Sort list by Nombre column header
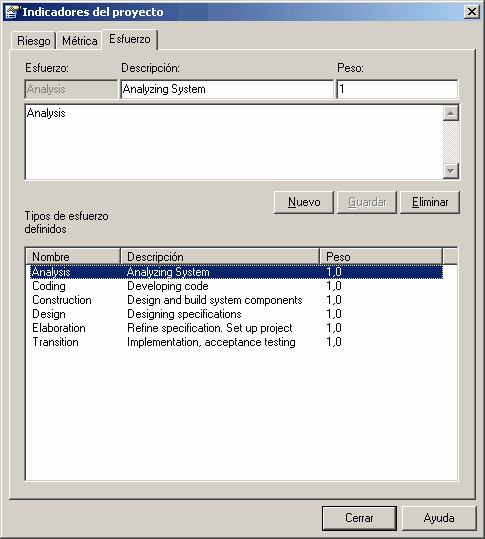 [x=73, y=257]
